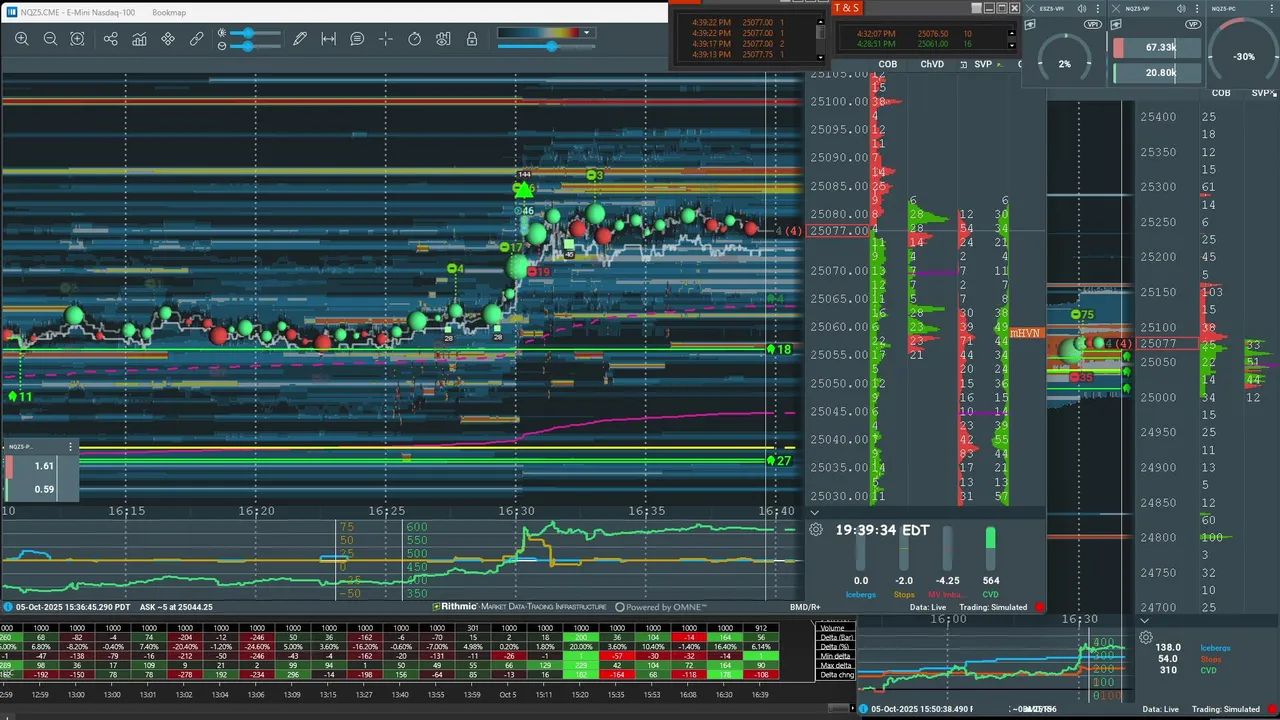
Task: Open the chart studies indicator icon
Action: coord(139,39)
